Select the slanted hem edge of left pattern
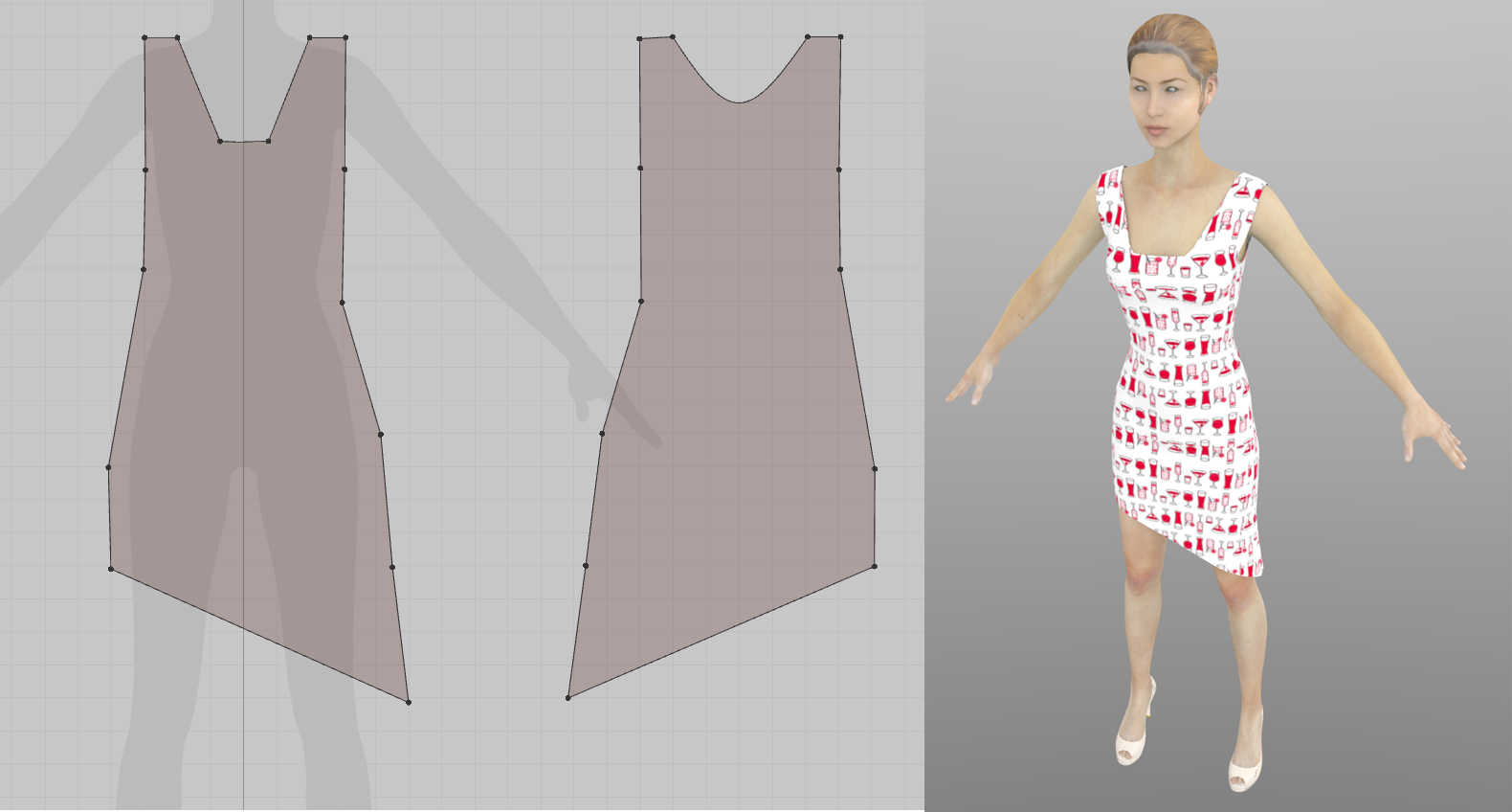 259,636
